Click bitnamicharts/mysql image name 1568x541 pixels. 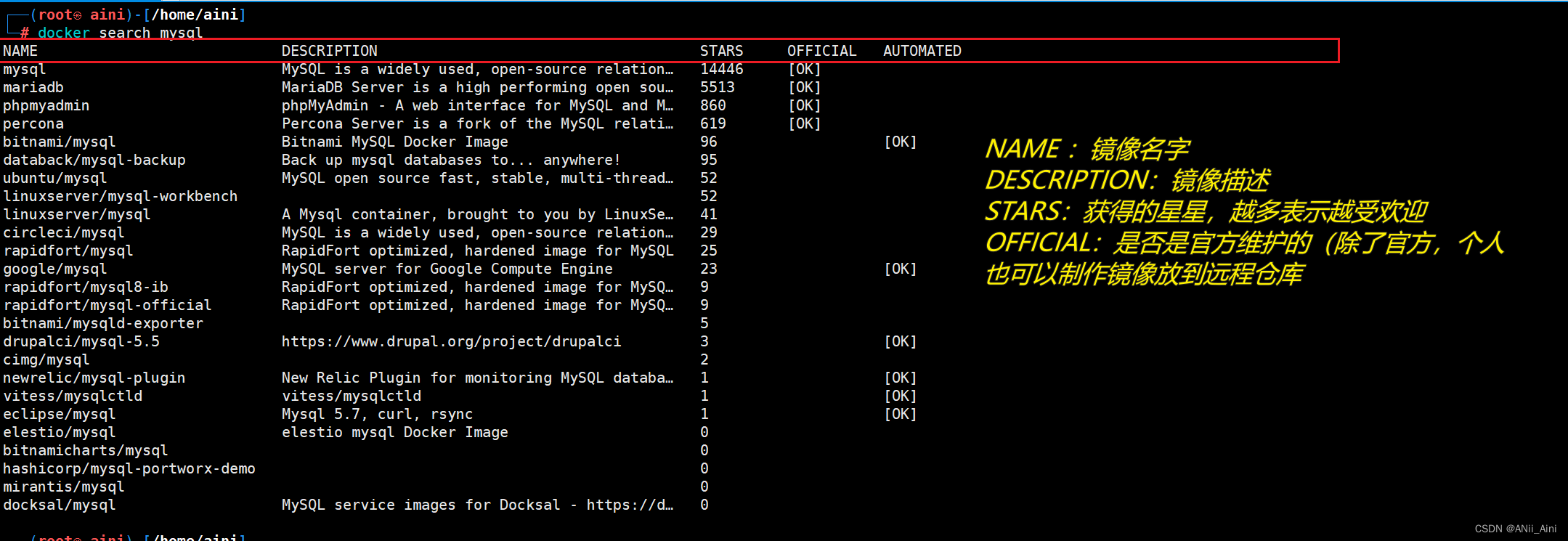pos(86,450)
